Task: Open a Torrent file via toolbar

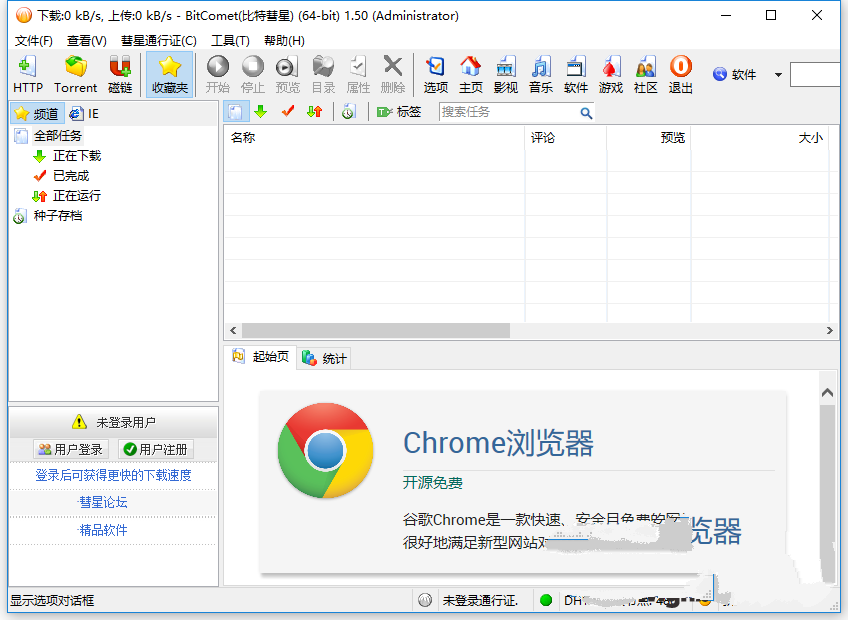Action: coord(75,74)
